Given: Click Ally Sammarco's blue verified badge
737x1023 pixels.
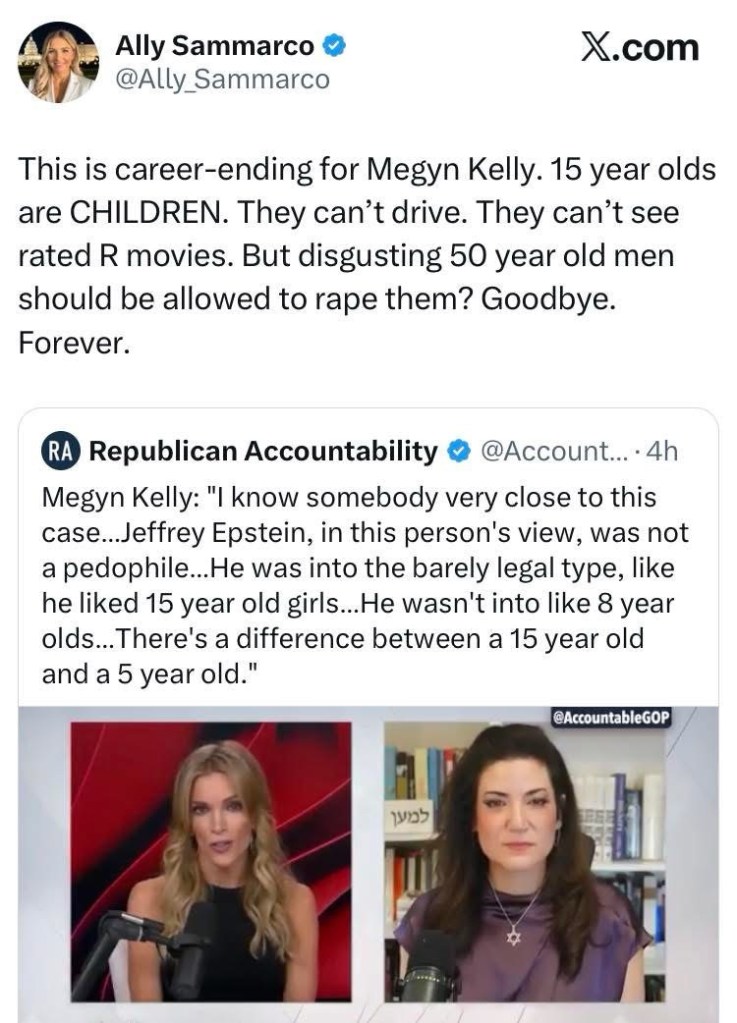Looking at the screenshot, I should (x=336, y=45).
